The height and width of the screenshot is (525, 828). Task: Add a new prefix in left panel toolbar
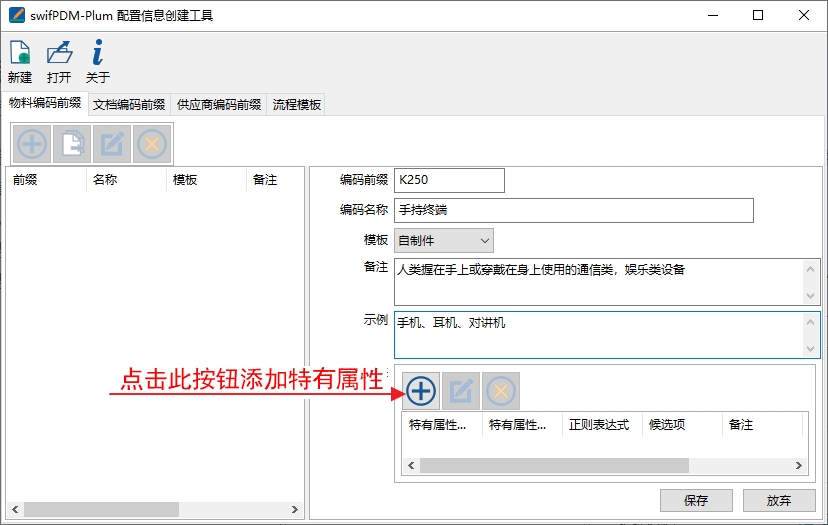tap(32, 144)
